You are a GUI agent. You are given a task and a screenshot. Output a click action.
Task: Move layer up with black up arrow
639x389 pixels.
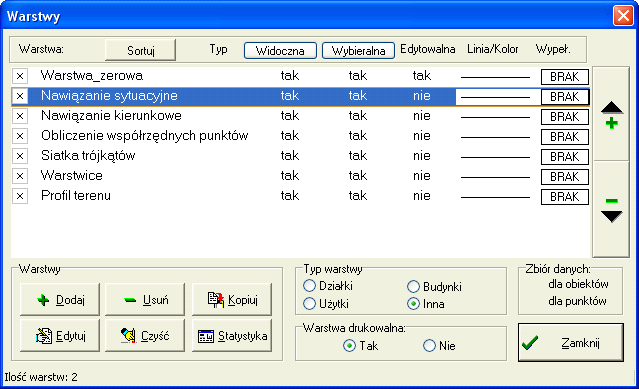(x=611, y=108)
